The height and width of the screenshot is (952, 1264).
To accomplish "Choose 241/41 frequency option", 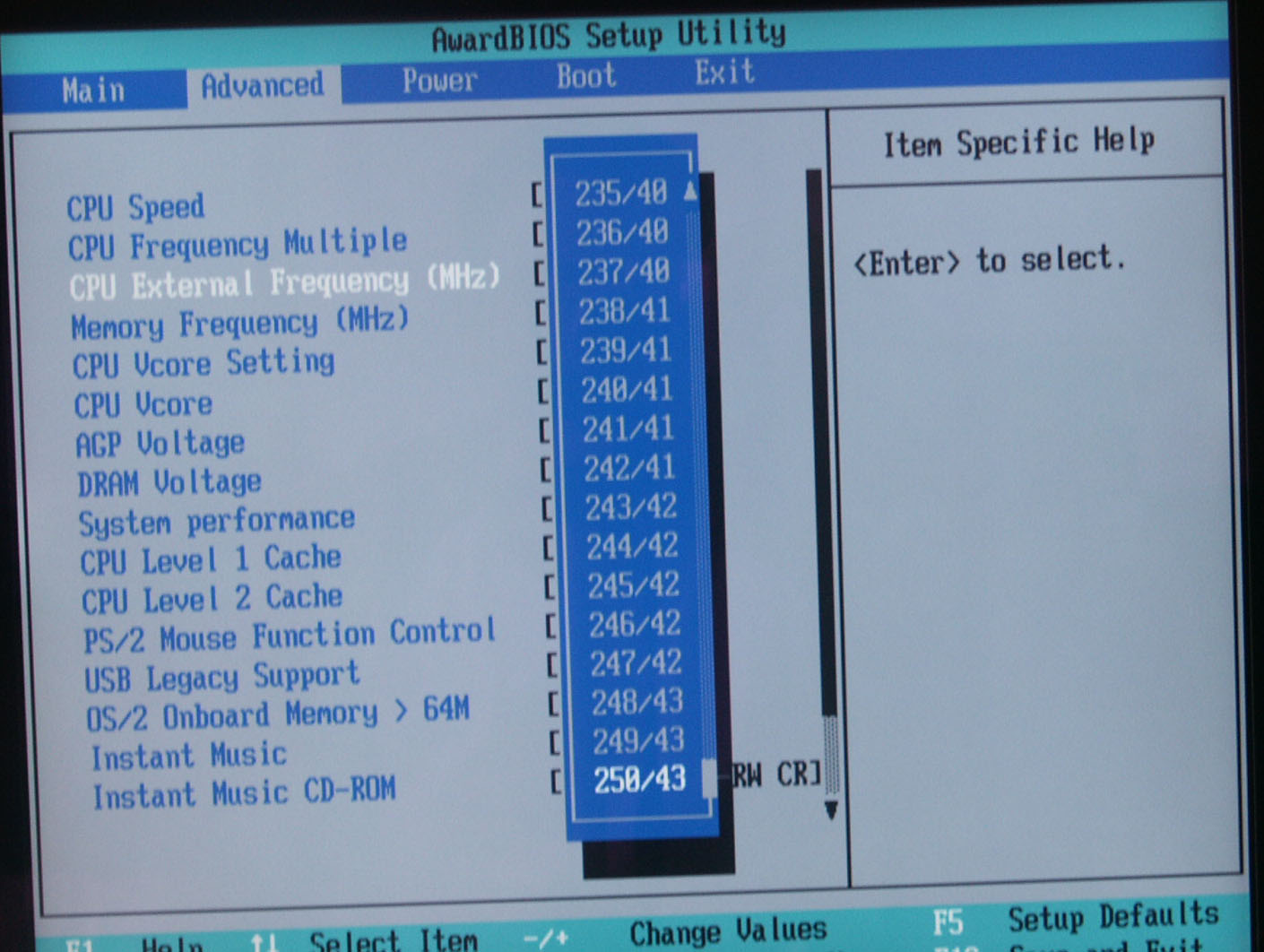I will tap(628, 429).
